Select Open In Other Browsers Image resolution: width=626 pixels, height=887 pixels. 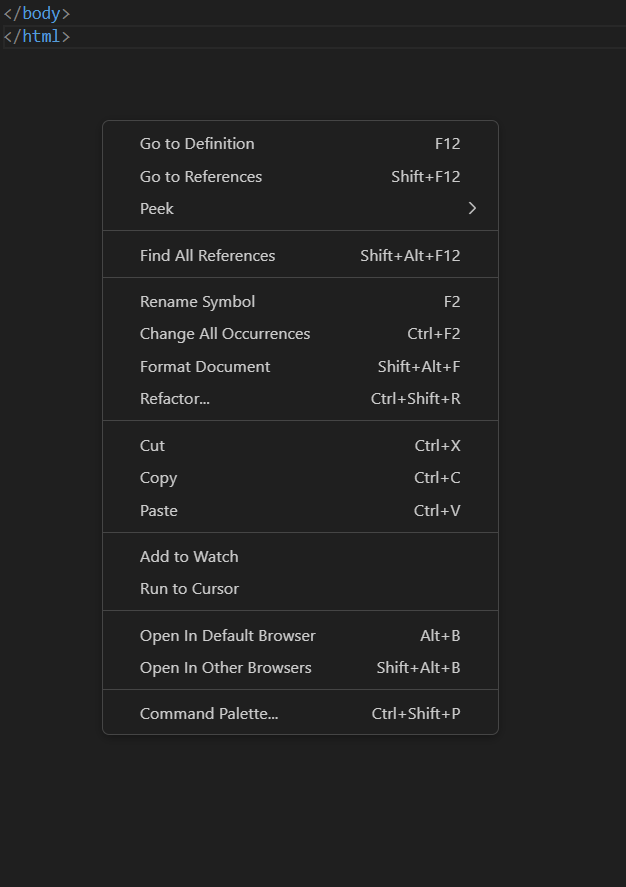300,668
